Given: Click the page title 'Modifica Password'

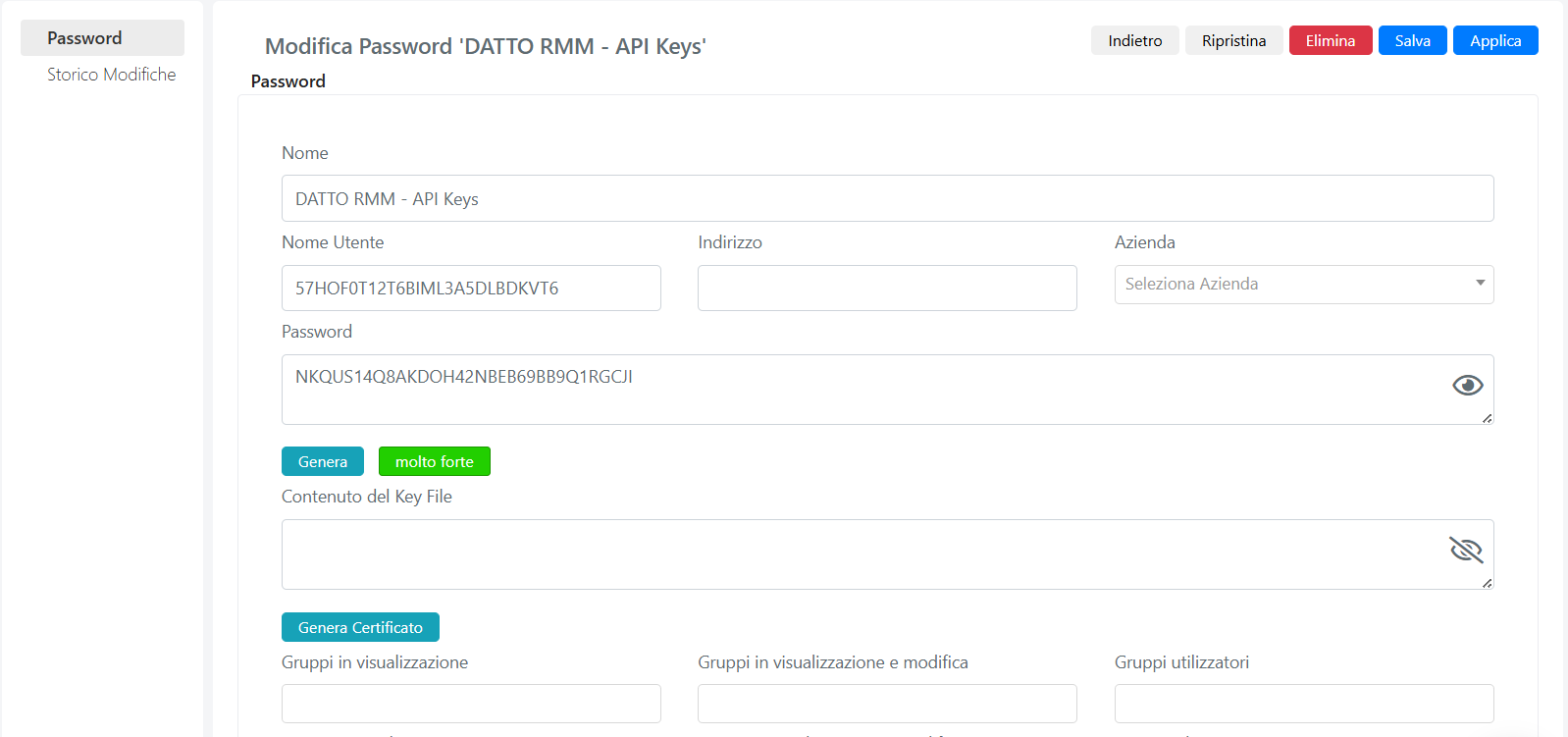Looking at the screenshot, I should [x=486, y=46].
